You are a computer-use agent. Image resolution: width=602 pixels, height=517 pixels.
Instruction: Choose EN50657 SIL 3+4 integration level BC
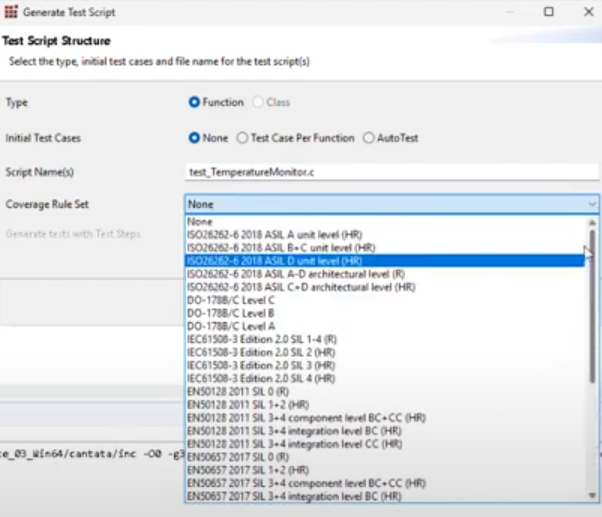(385, 496)
